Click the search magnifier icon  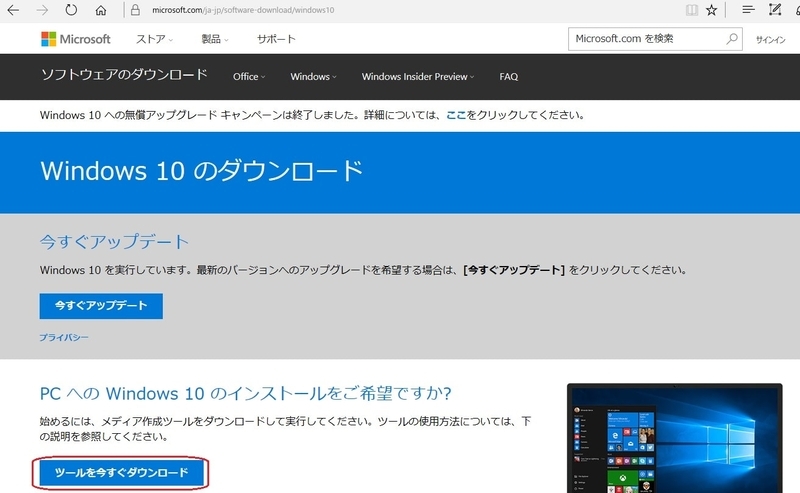coord(732,39)
